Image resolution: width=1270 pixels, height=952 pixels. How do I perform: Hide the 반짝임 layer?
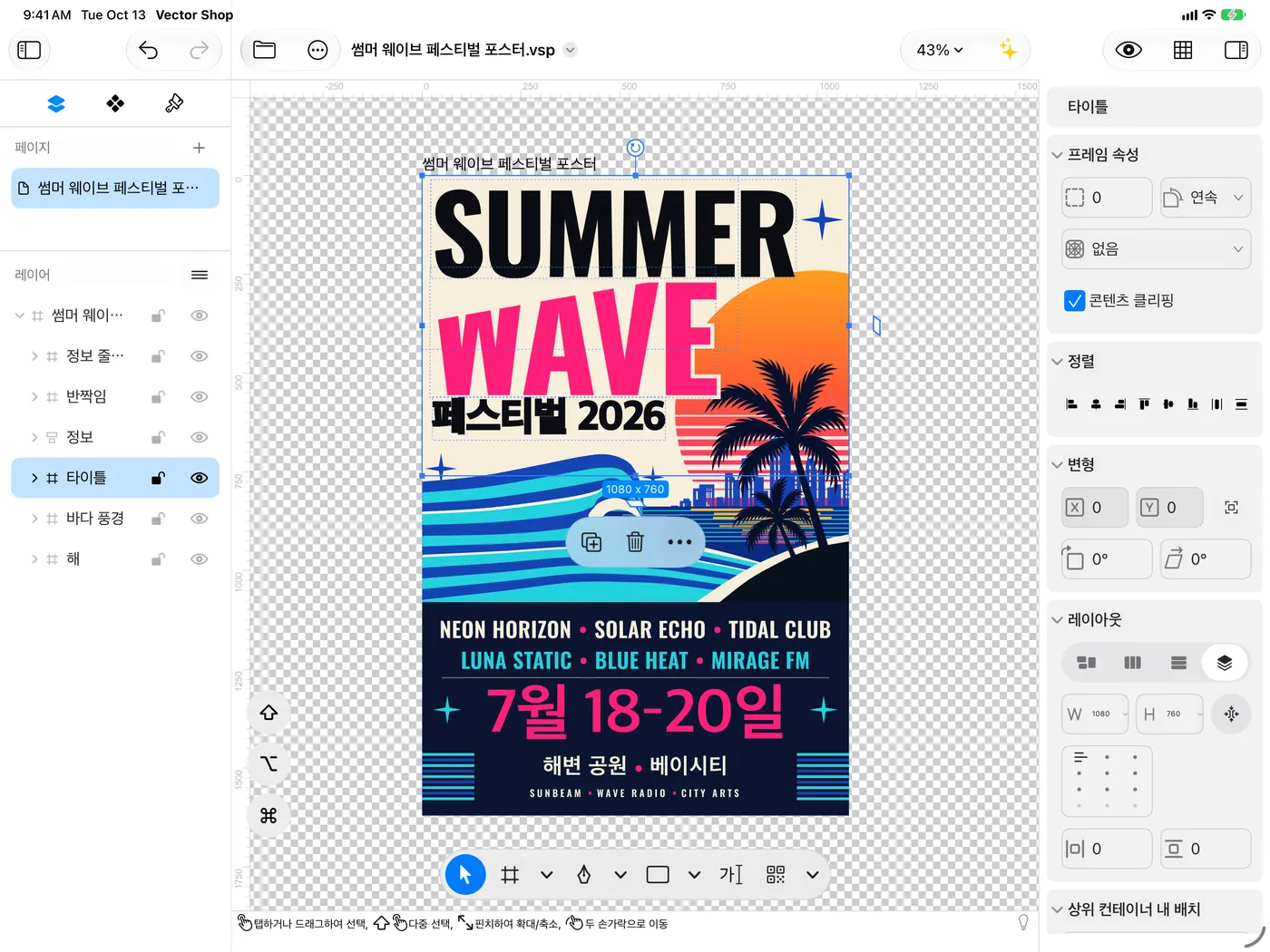pyautogui.click(x=200, y=397)
